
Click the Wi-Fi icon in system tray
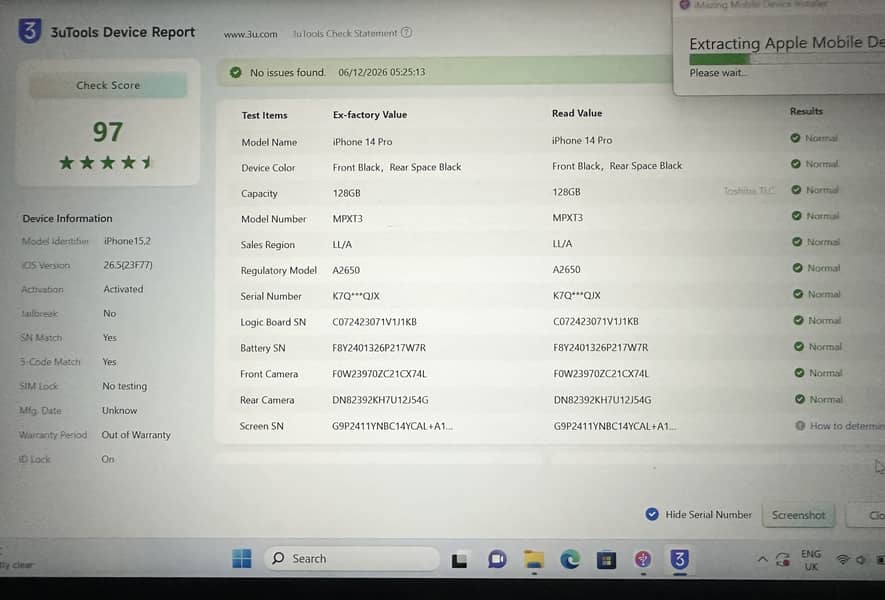[x=843, y=560]
